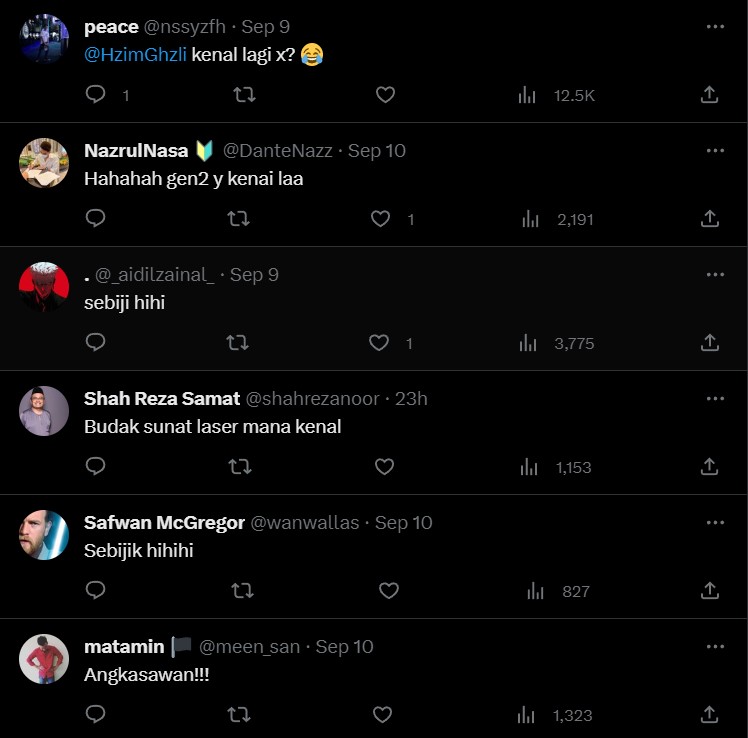Share Shah Reza Samat's tweet
748x738 pixels.
pyautogui.click(x=709, y=466)
